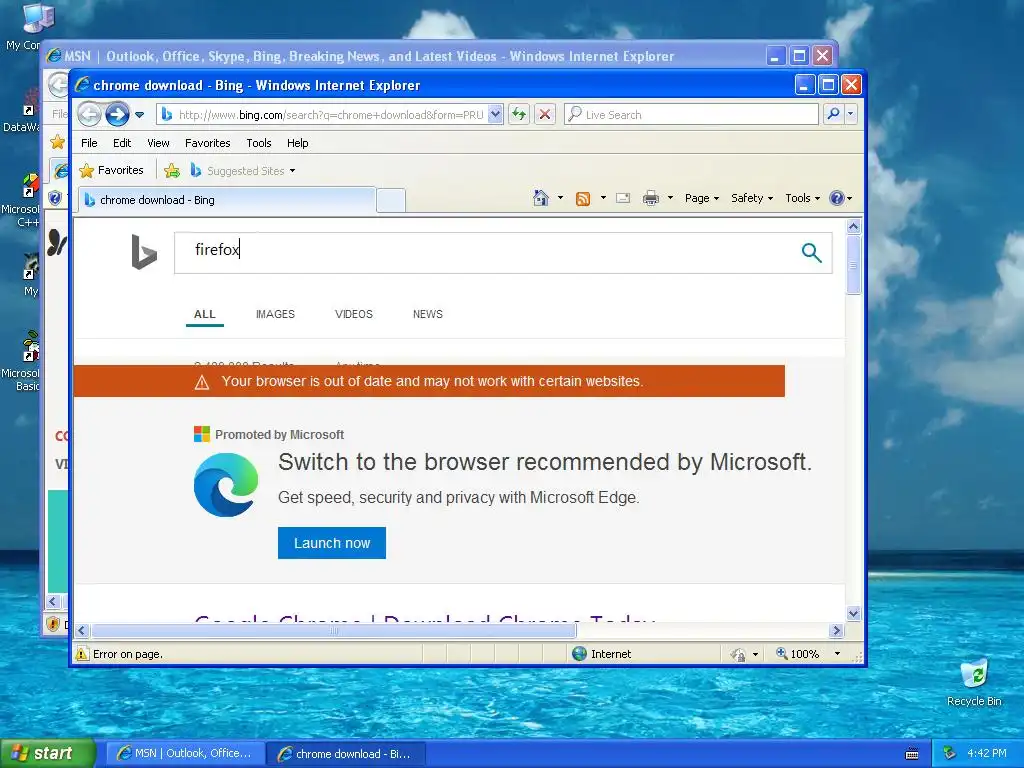1024x768 pixels.
Task: Click the horizontal scrollbar thumb
Action: (x=334, y=631)
